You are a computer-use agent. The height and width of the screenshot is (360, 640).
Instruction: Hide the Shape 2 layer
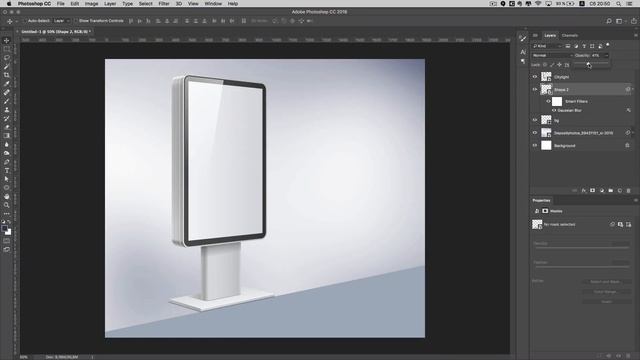[535, 89]
